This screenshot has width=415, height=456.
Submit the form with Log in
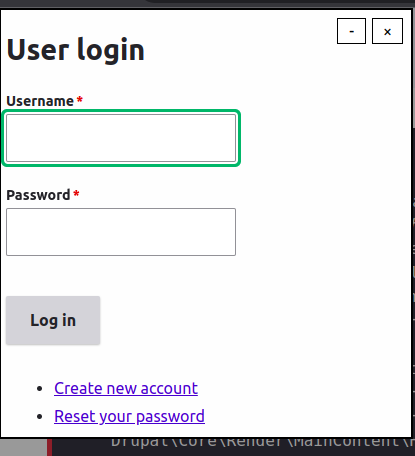[x=53, y=320]
